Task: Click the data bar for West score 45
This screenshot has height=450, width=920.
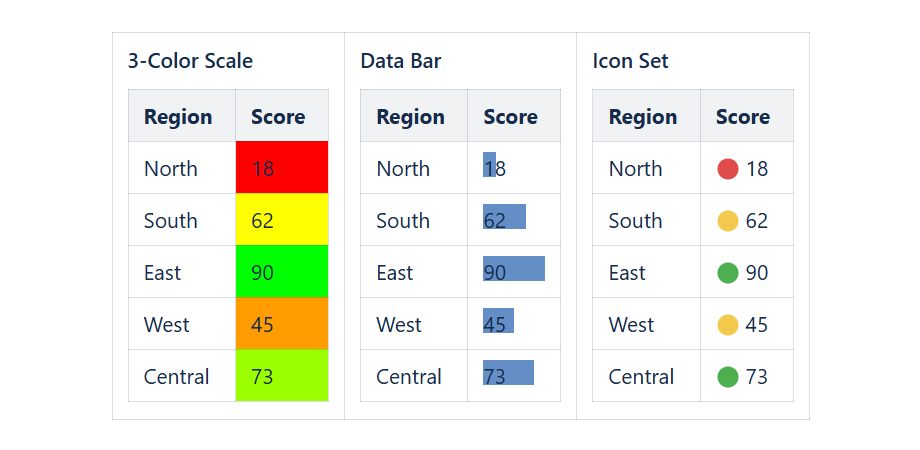Action: point(498,320)
